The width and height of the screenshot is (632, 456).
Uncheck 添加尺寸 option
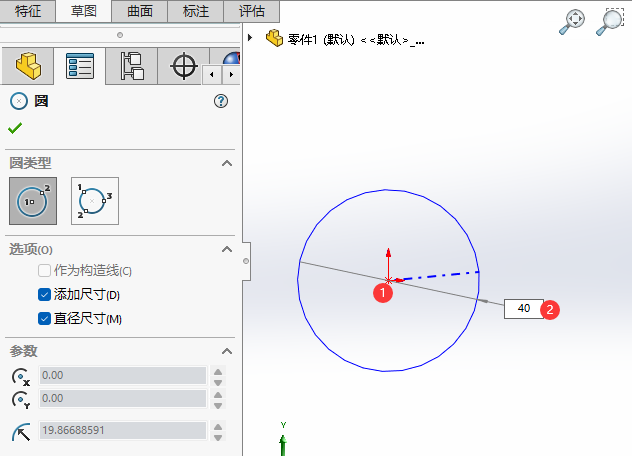click(44, 295)
